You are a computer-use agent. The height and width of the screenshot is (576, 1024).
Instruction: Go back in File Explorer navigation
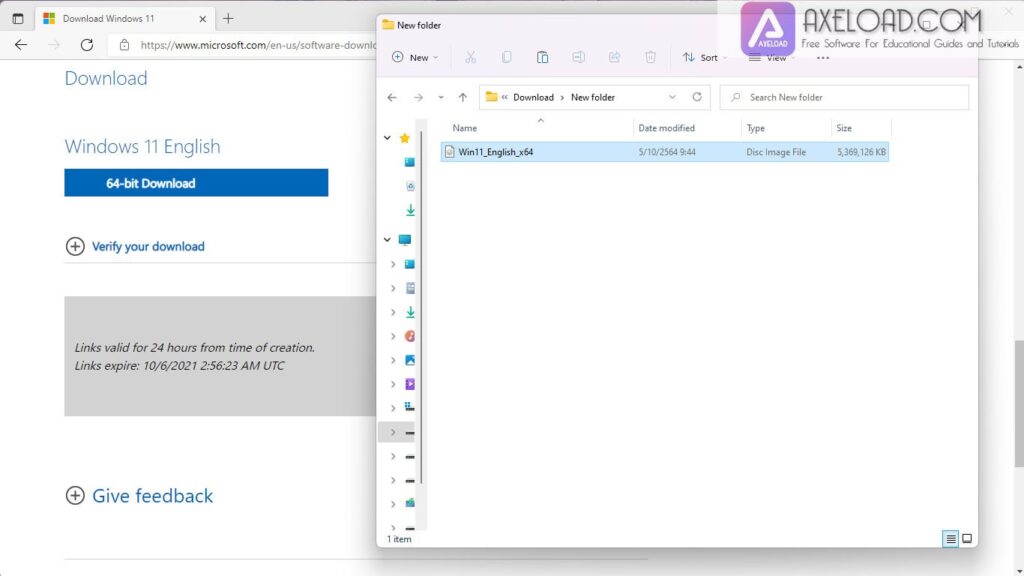point(392,97)
